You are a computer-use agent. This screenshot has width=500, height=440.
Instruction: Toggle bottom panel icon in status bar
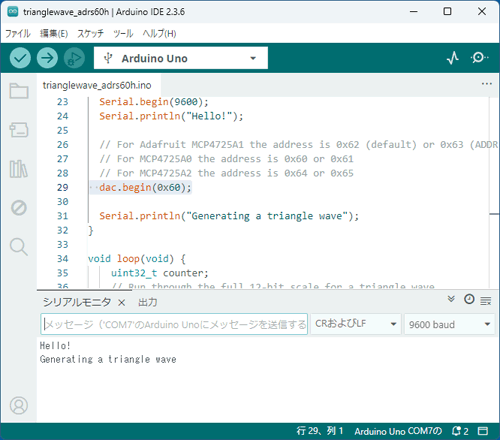pos(483,431)
